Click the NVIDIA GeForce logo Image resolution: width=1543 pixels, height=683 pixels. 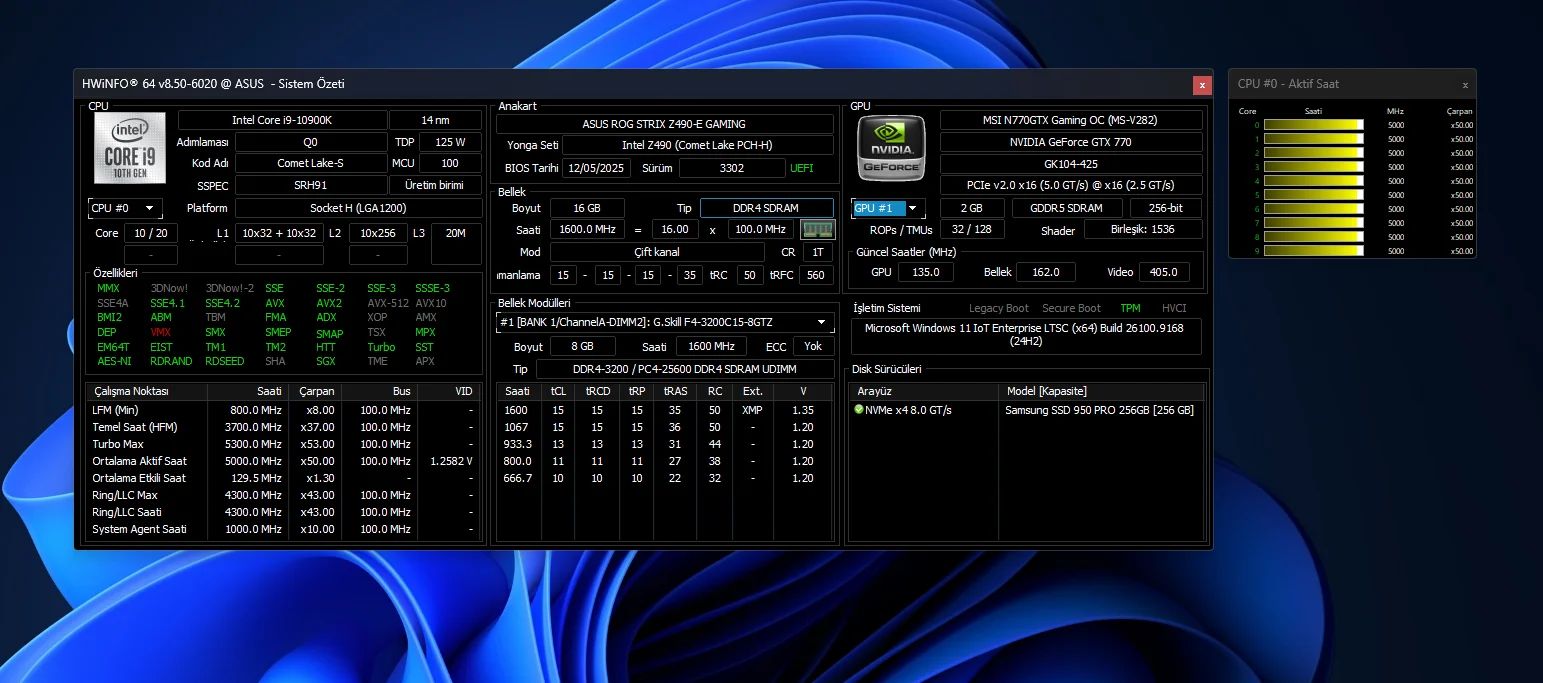(x=890, y=150)
